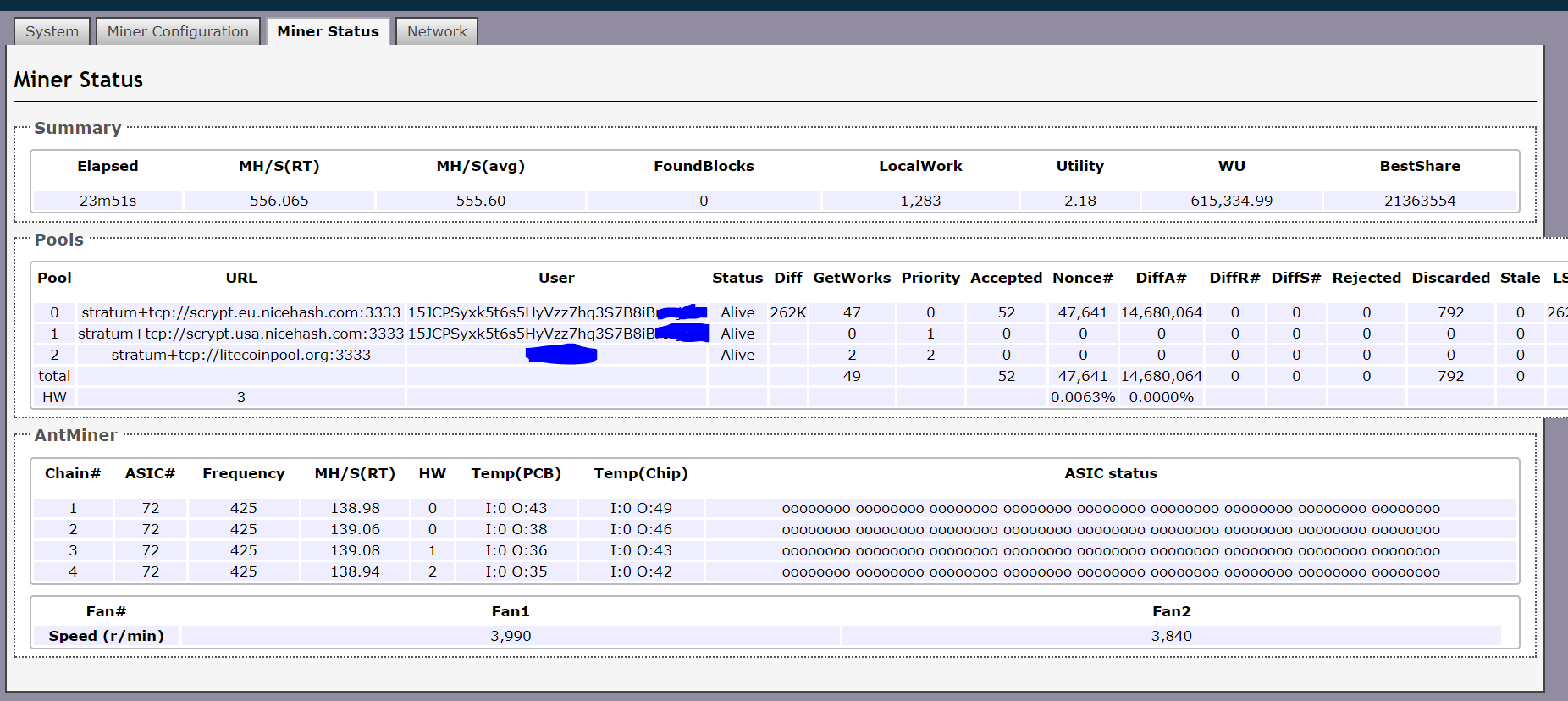Click the litecoinpool.org pool URL
Image resolution: width=1568 pixels, height=701 pixels.
pyautogui.click(x=240, y=355)
